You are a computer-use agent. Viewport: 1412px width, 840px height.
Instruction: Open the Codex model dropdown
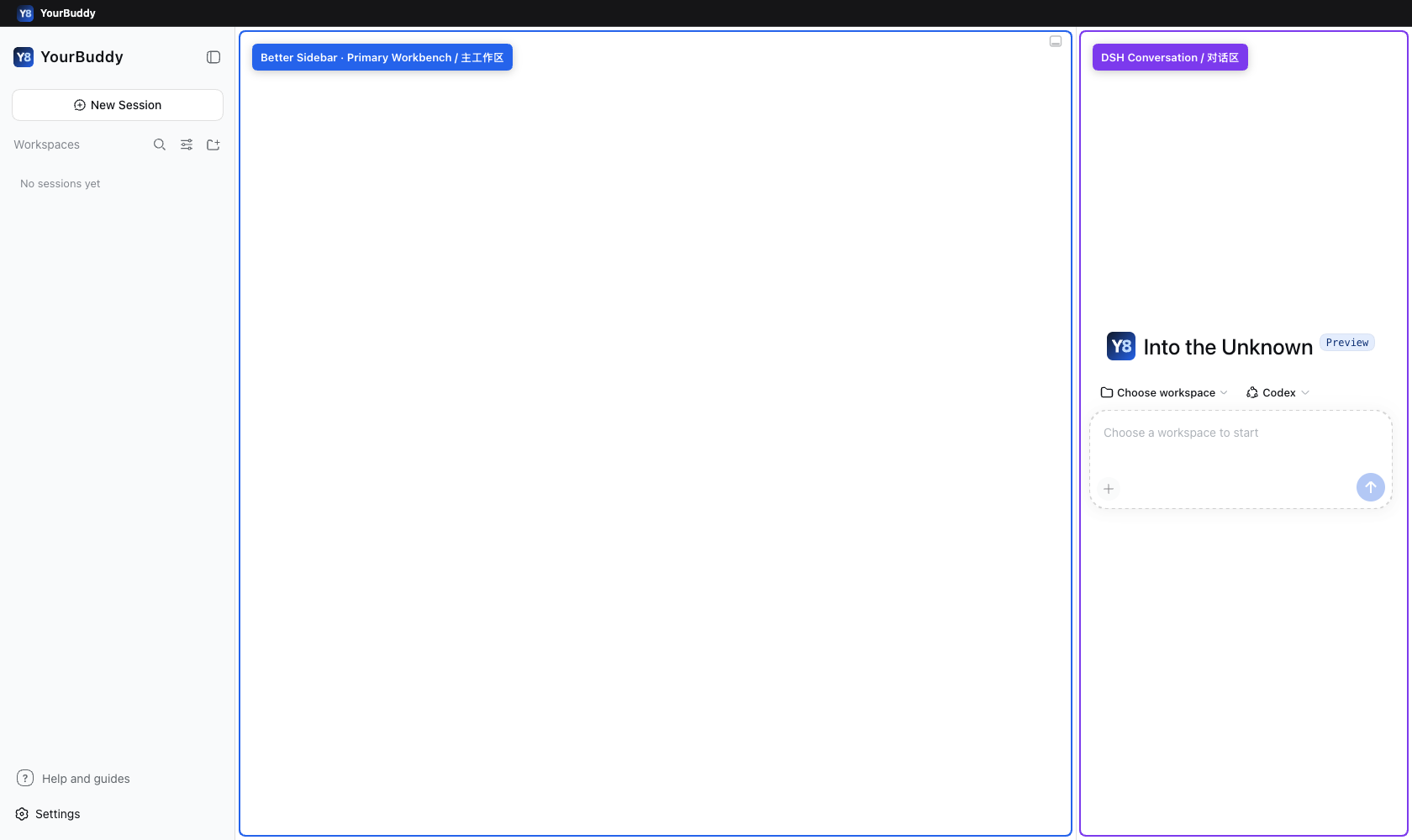click(1278, 392)
